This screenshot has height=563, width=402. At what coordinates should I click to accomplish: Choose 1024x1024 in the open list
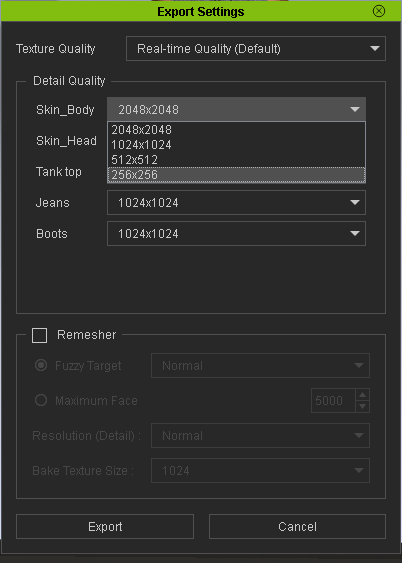pyautogui.click(x=236, y=145)
